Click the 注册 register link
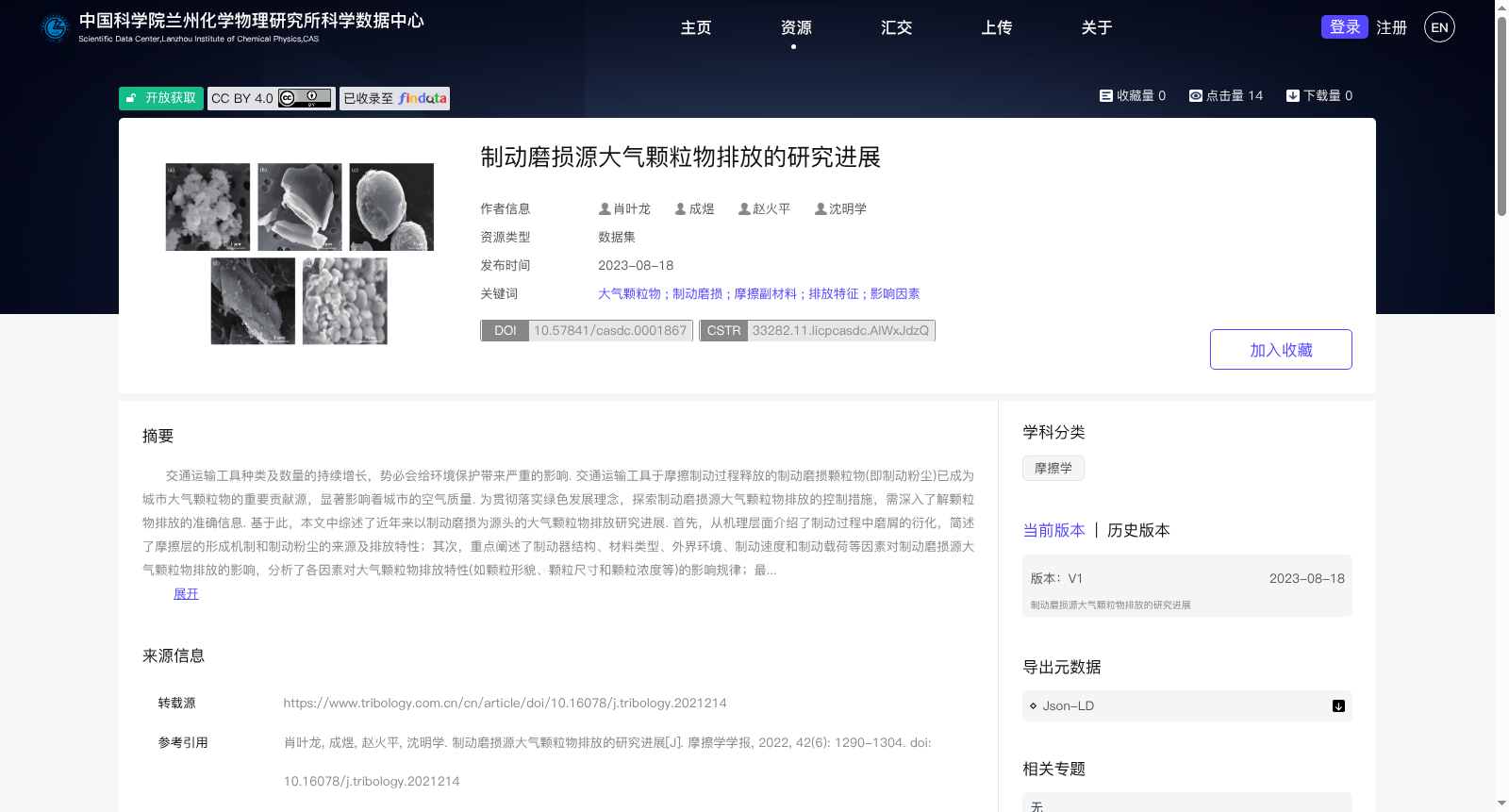 pos(1391,28)
